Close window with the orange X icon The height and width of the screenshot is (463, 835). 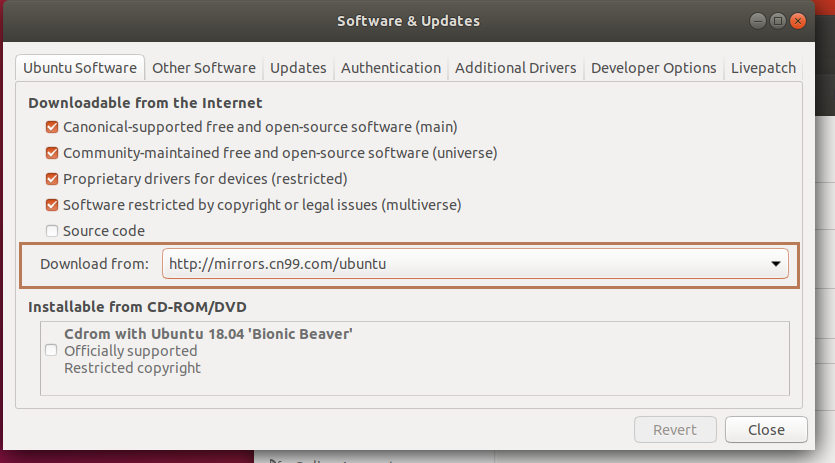[x=798, y=21]
